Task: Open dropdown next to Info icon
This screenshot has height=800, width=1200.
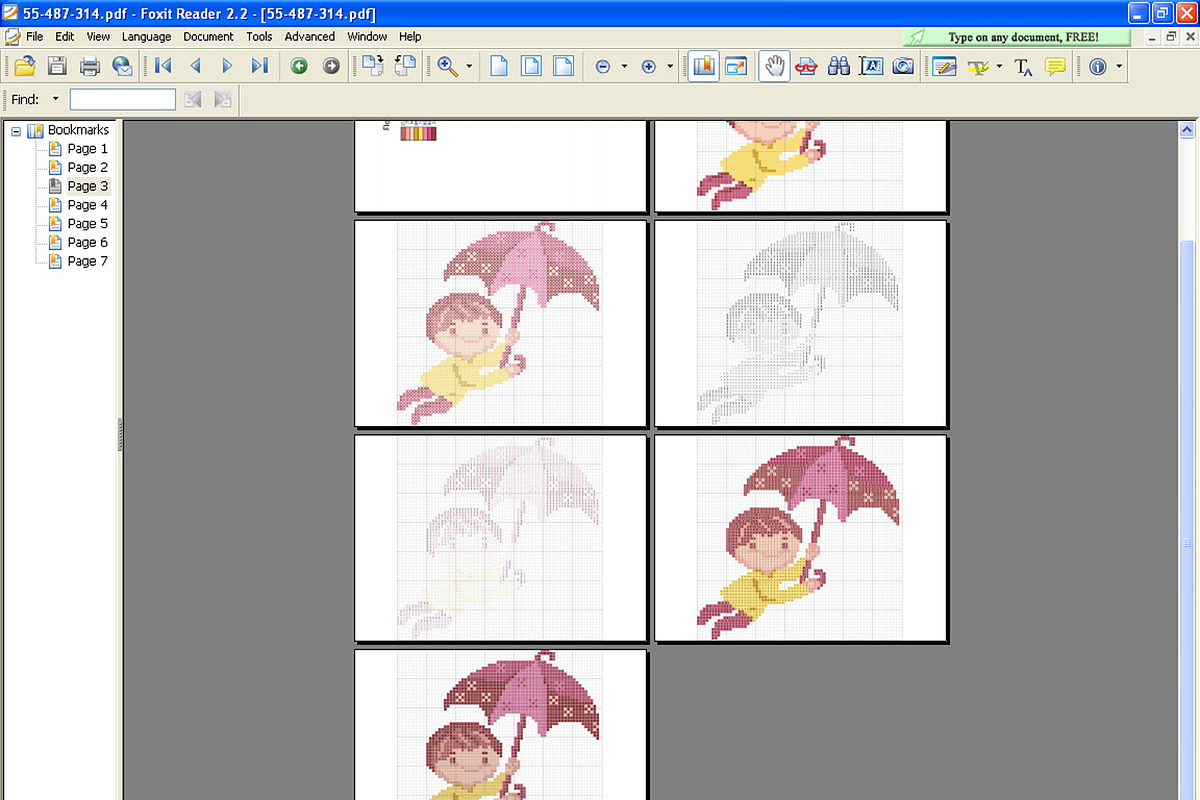Action: click(1118, 67)
